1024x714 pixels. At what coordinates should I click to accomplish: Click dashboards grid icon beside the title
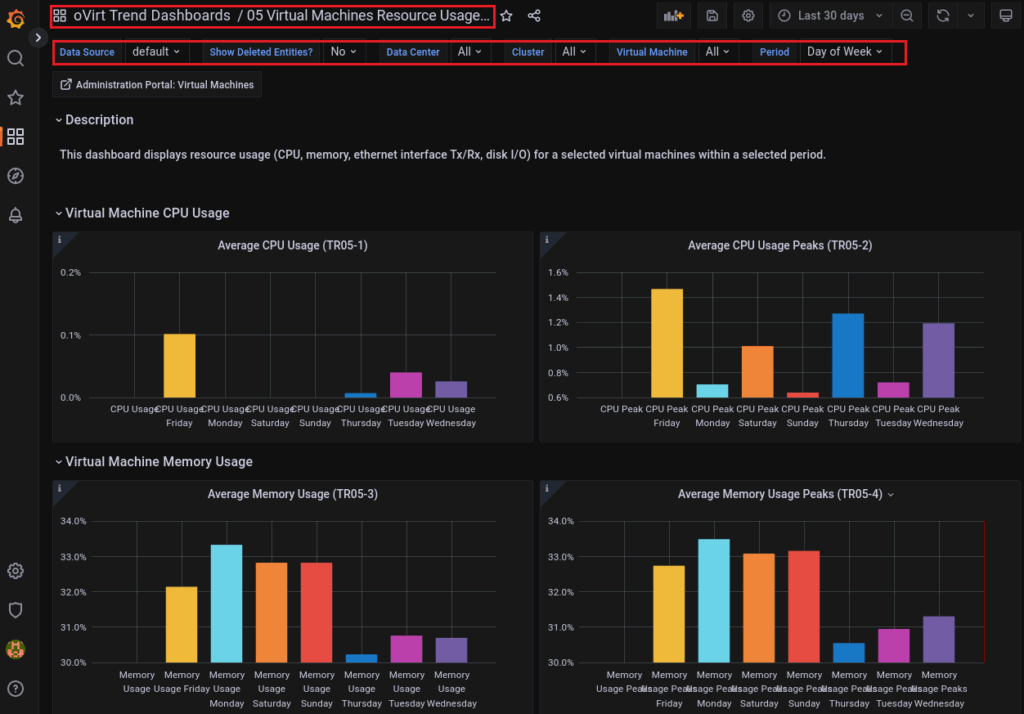point(60,16)
